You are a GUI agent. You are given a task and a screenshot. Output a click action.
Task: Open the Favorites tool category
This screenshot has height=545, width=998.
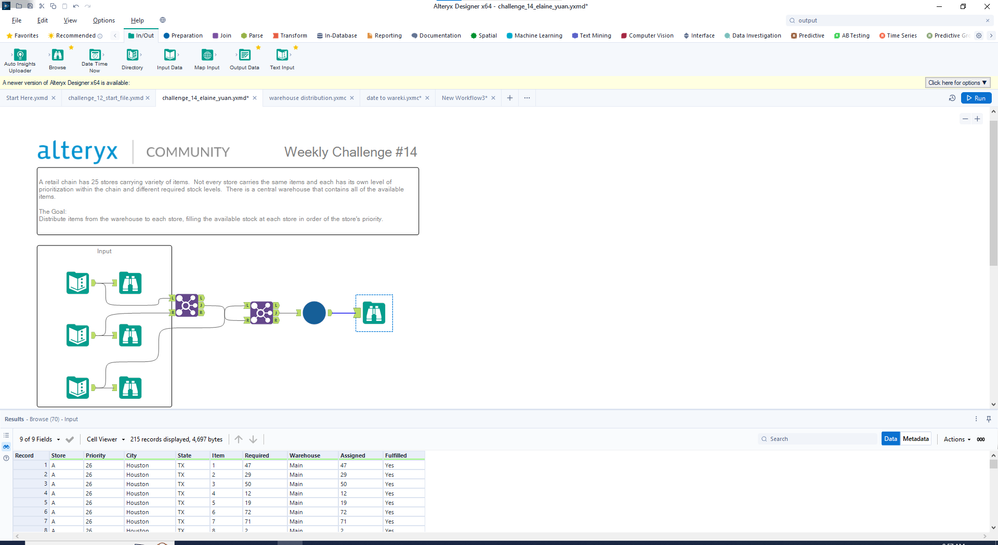click(x=22, y=36)
